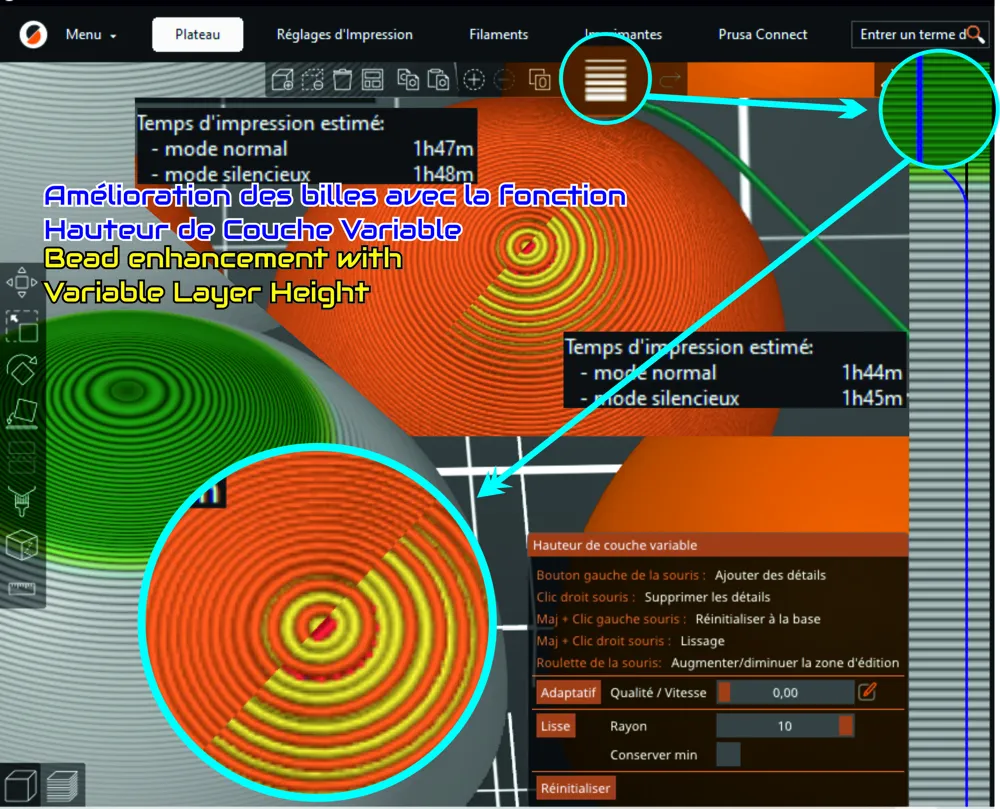Select the Cut tool in left sidebar

(x=22, y=457)
